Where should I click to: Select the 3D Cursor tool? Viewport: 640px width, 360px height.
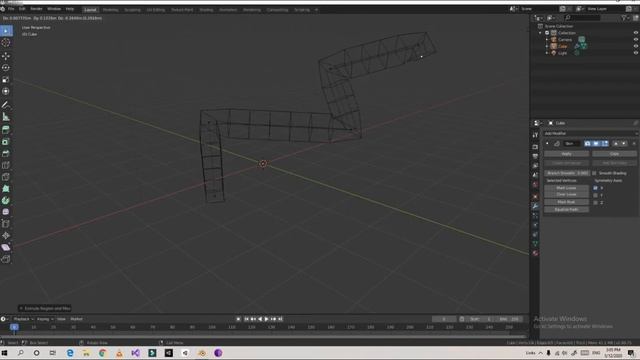6,43
